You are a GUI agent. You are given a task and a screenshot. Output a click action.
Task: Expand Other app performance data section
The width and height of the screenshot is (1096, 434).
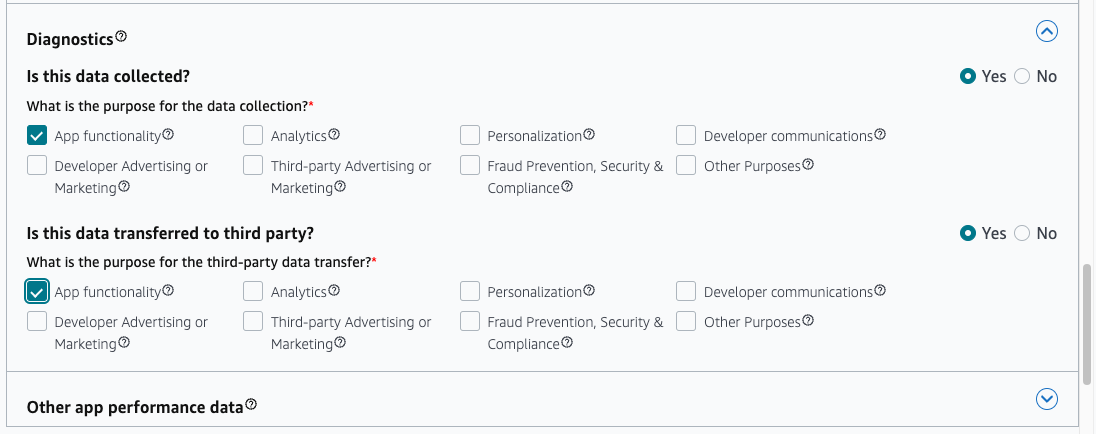click(1046, 399)
